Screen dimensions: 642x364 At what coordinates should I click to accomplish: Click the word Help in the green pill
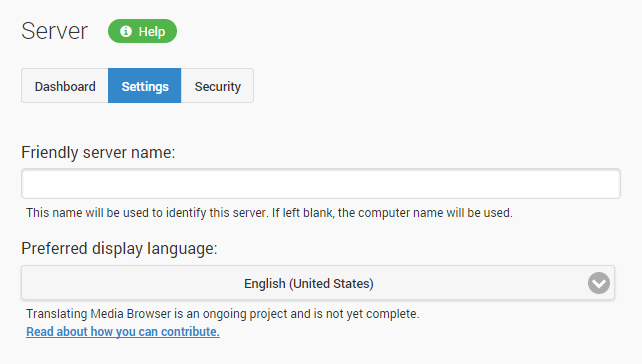click(x=151, y=32)
